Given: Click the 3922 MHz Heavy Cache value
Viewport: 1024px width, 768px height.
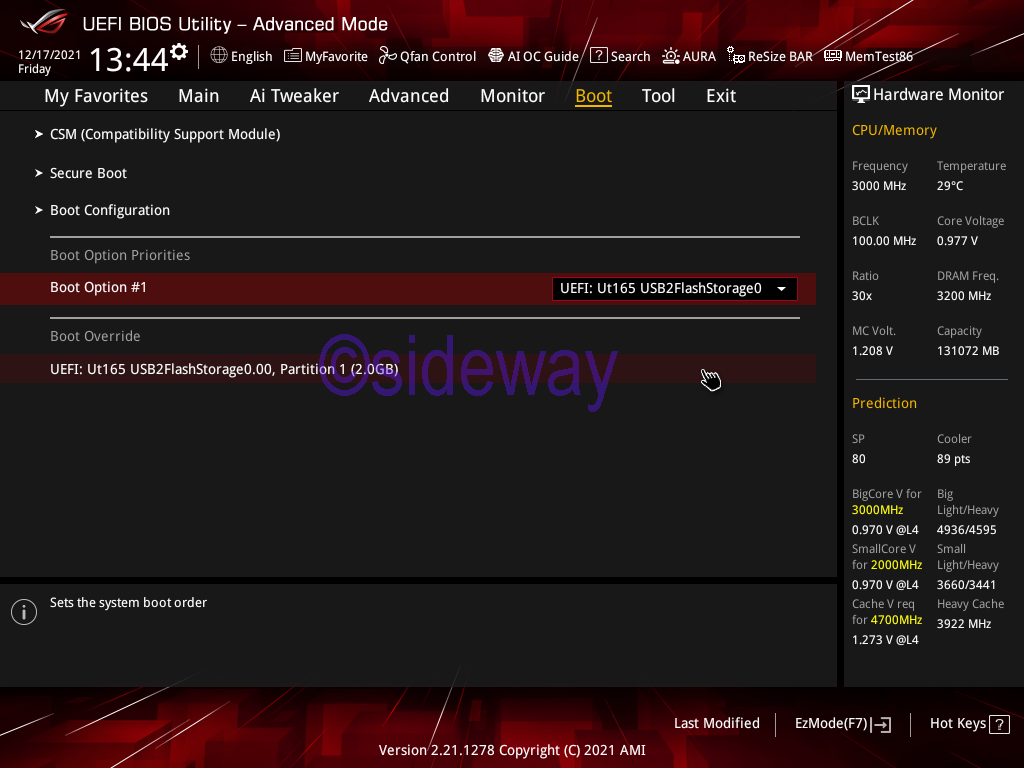Looking at the screenshot, I should 964,624.
